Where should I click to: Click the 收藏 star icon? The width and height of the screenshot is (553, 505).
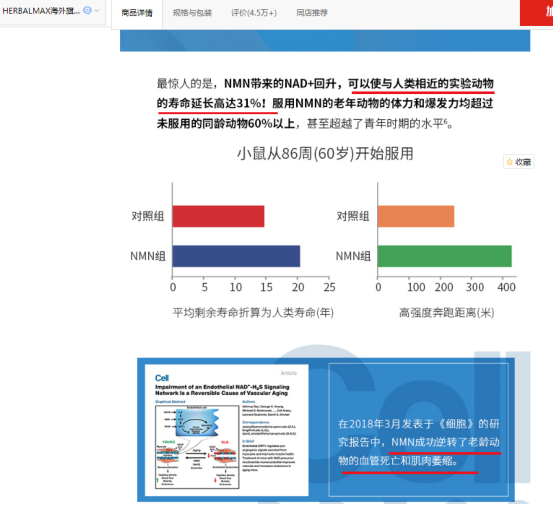pyautogui.click(x=509, y=162)
